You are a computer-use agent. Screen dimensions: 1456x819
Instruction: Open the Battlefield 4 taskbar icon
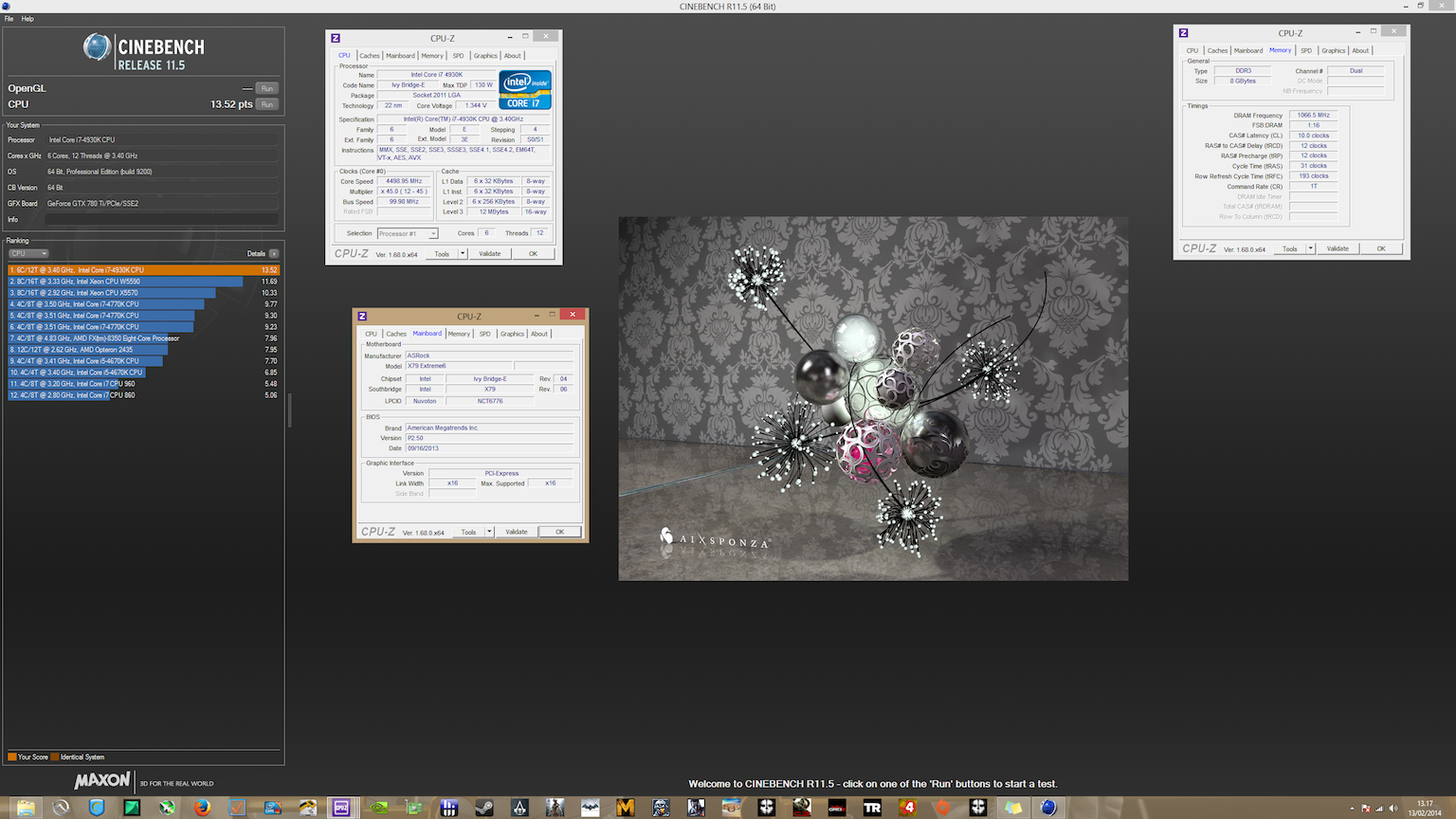[x=907, y=808]
